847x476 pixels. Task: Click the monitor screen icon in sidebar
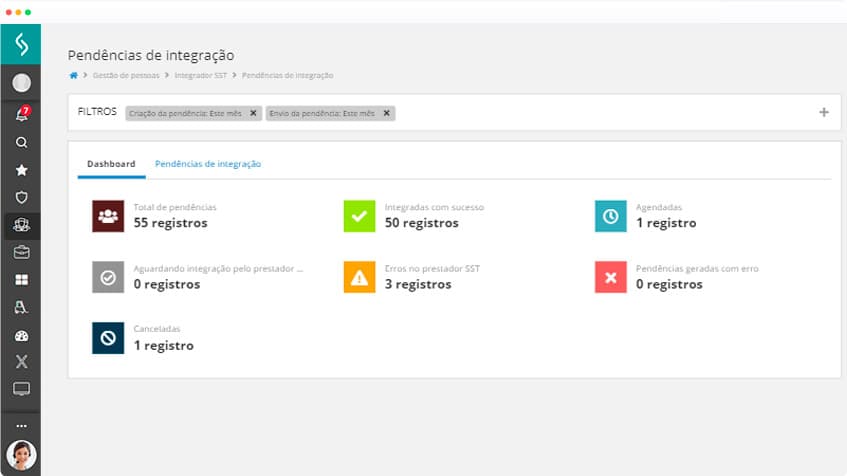click(x=21, y=389)
